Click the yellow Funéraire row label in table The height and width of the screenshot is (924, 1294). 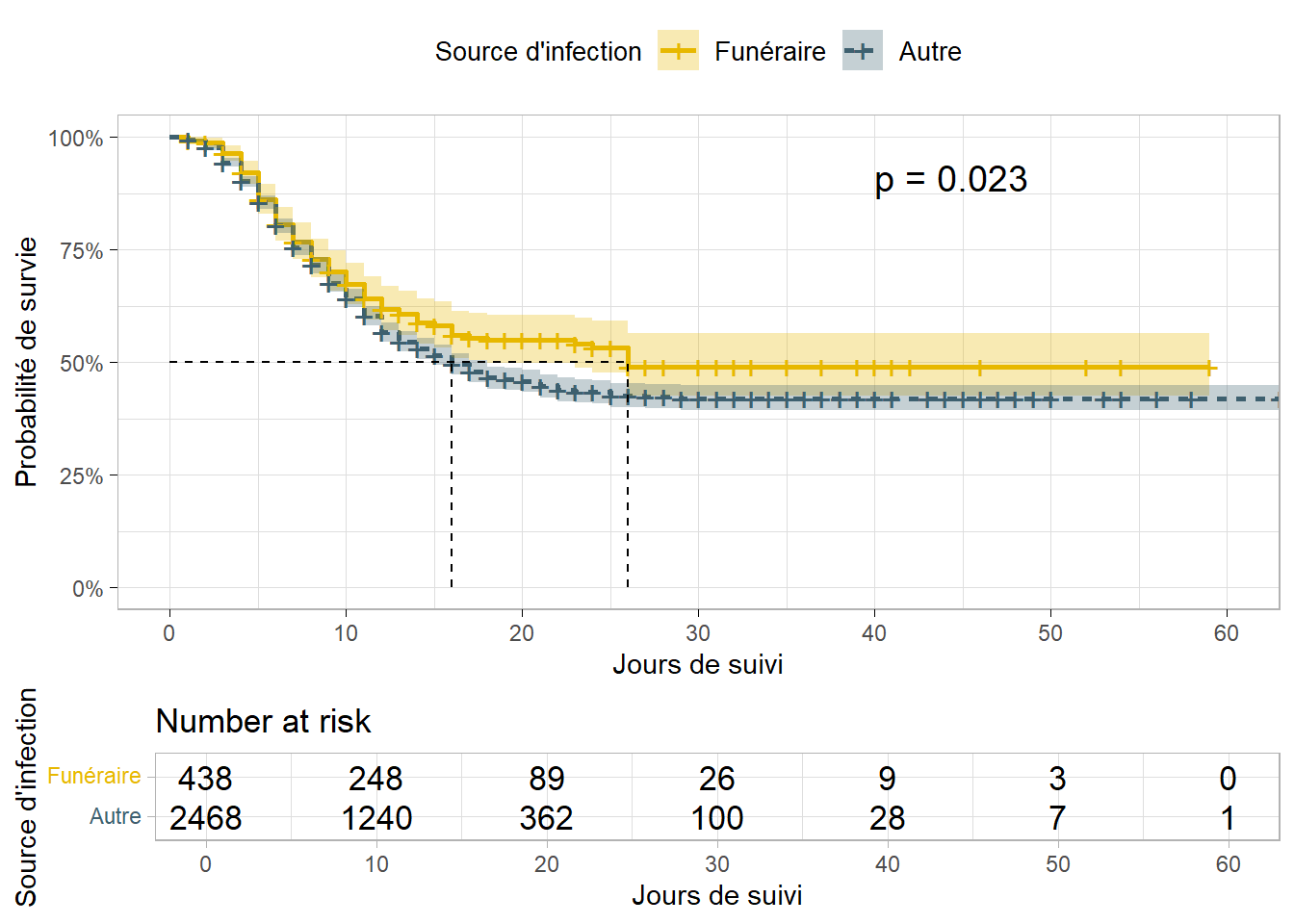point(94,776)
